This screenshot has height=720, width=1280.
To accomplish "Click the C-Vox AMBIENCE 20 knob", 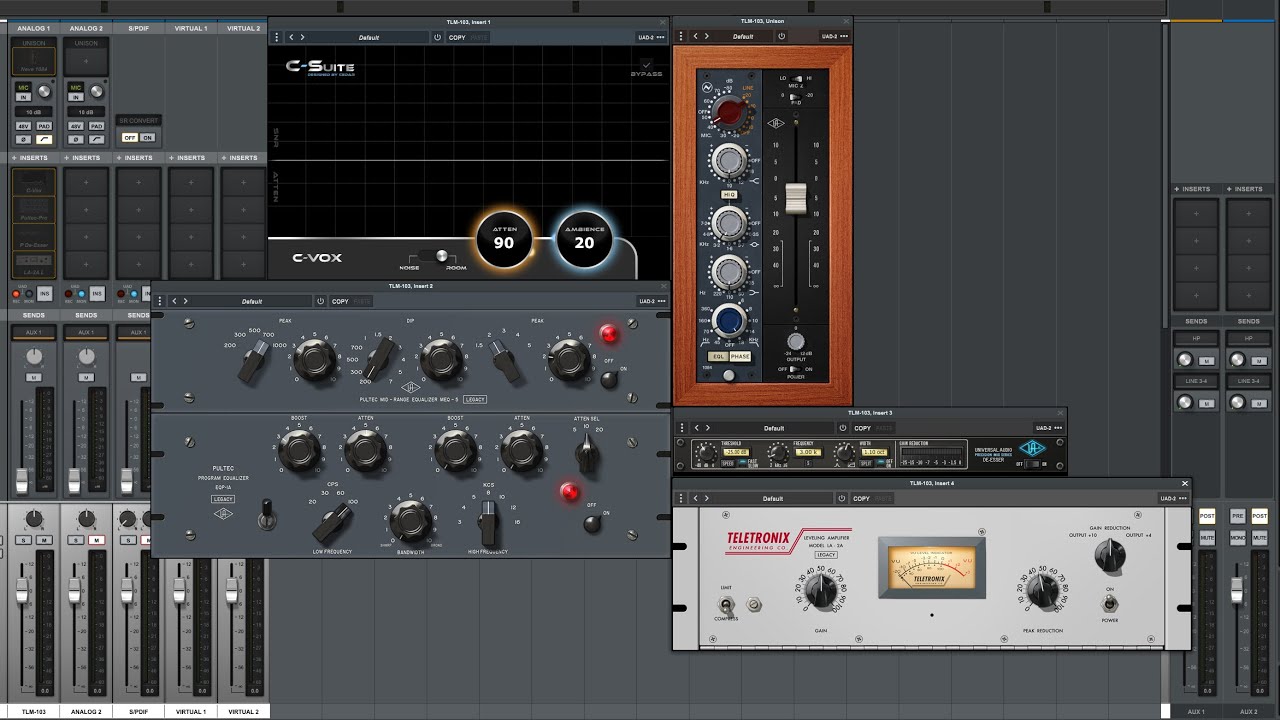I will pos(584,240).
